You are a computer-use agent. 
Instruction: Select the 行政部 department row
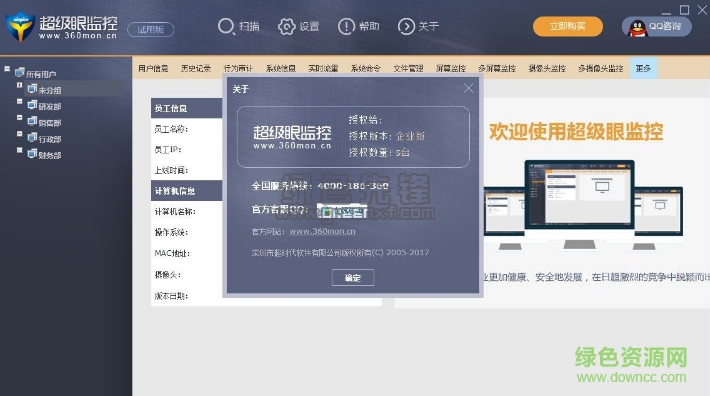pos(44,139)
